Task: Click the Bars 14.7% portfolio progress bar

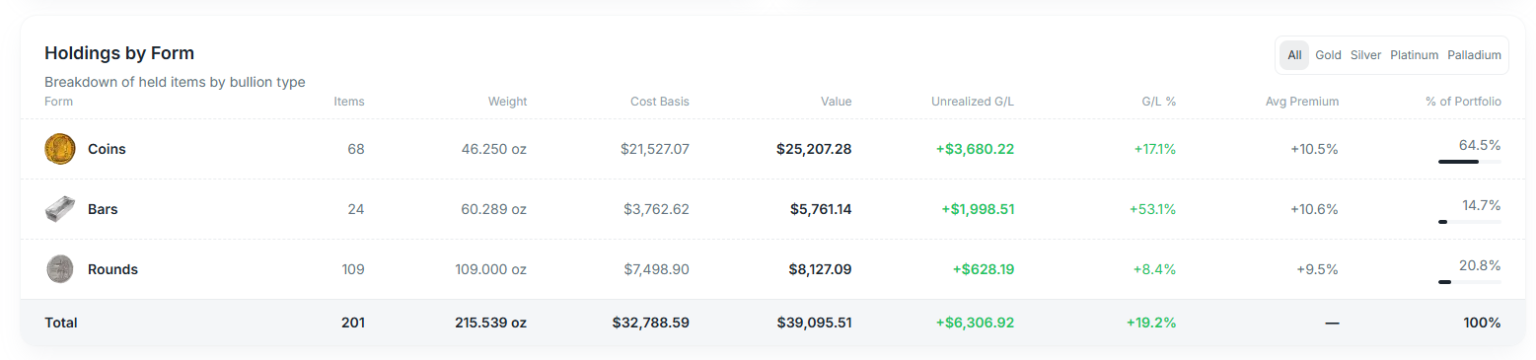Action: pos(1469,221)
